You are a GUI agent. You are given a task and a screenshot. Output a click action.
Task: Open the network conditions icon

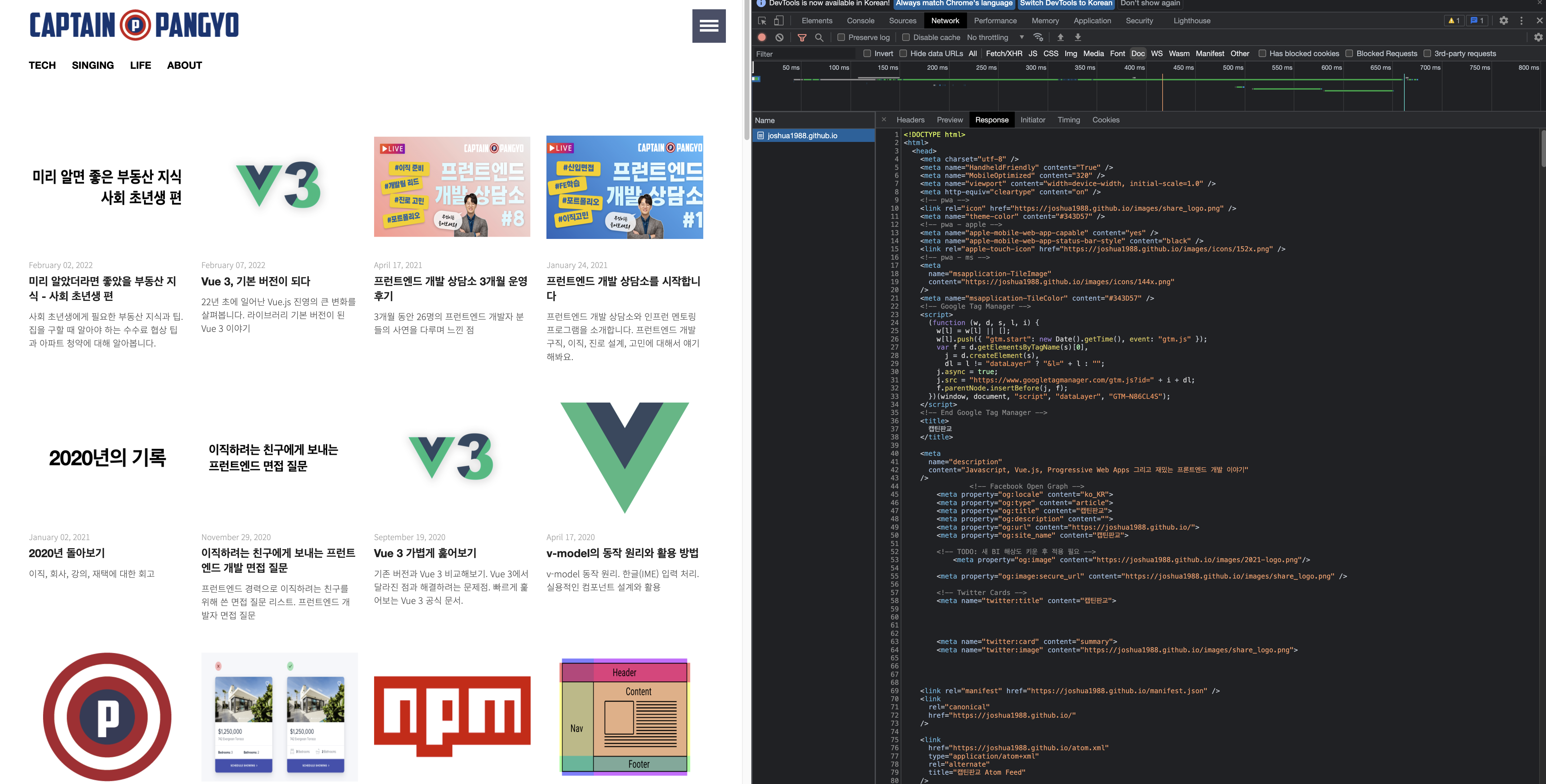click(1038, 37)
